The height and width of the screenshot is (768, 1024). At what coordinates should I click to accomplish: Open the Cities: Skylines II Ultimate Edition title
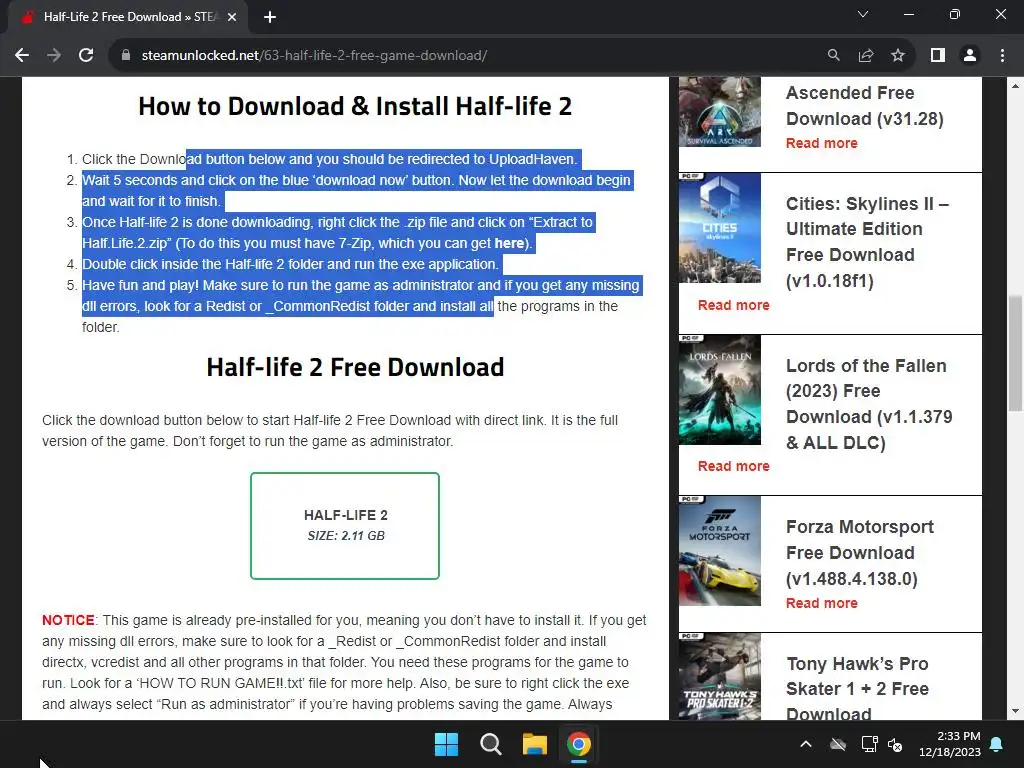click(867, 242)
